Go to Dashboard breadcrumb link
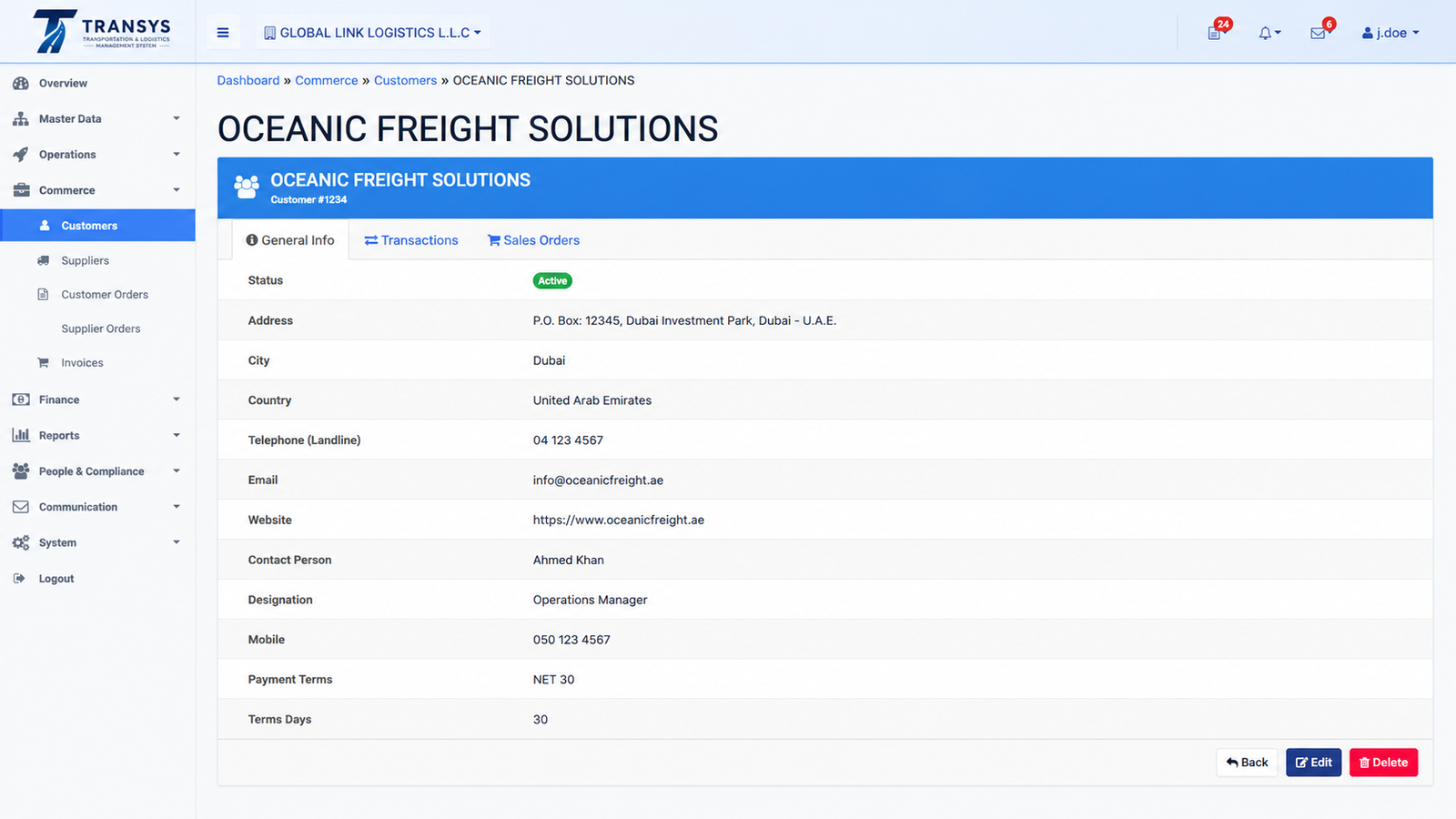Viewport: 1456px width, 819px height. [248, 80]
